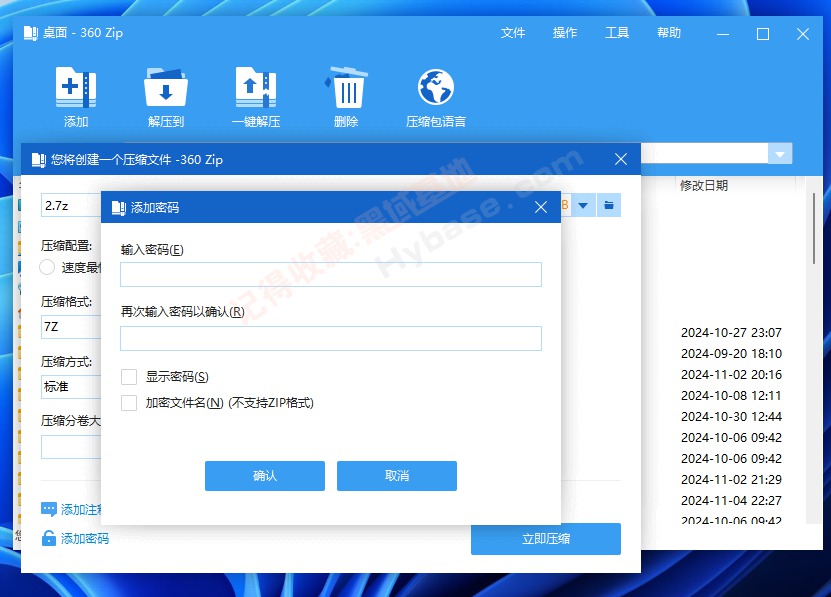Open the 帮助 menu
Screen dimensions: 831x597
click(x=669, y=33)
